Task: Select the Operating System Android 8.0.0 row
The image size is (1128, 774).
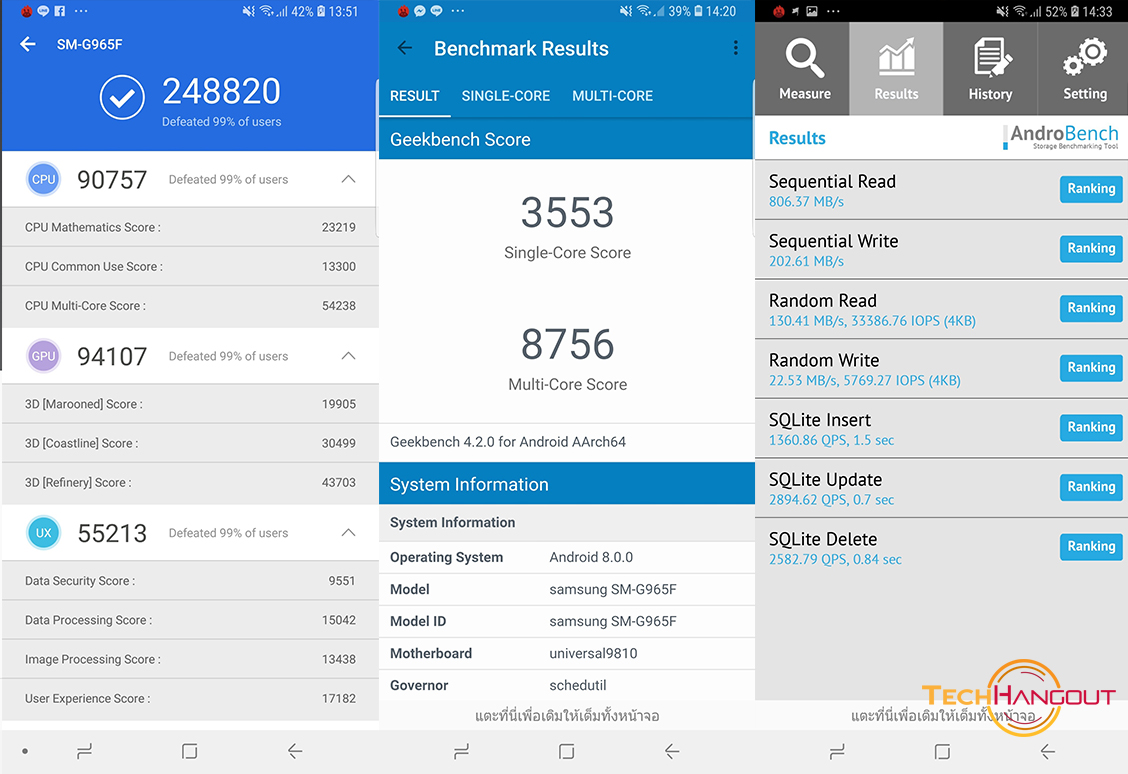Action: click(x=567, y=557)
